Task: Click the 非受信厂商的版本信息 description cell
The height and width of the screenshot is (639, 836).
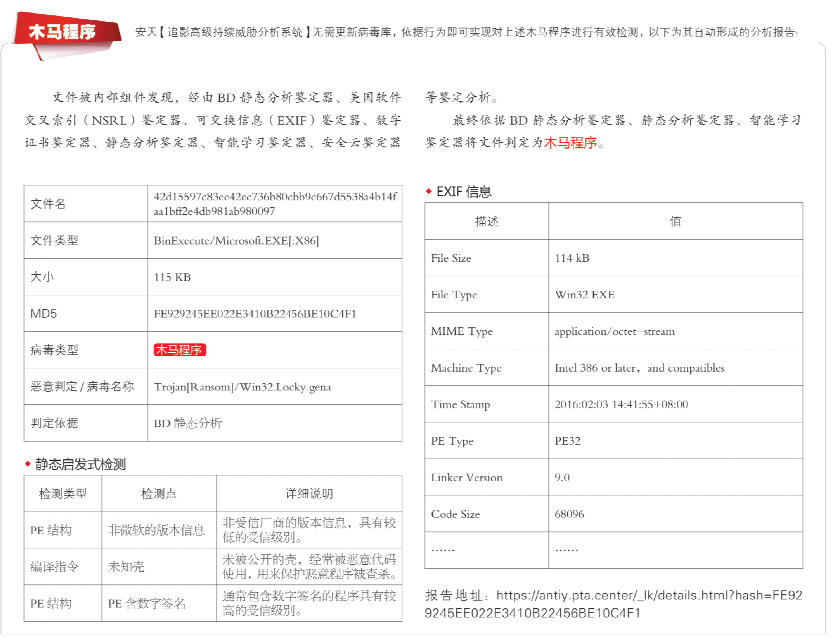Action: point(309,530)
